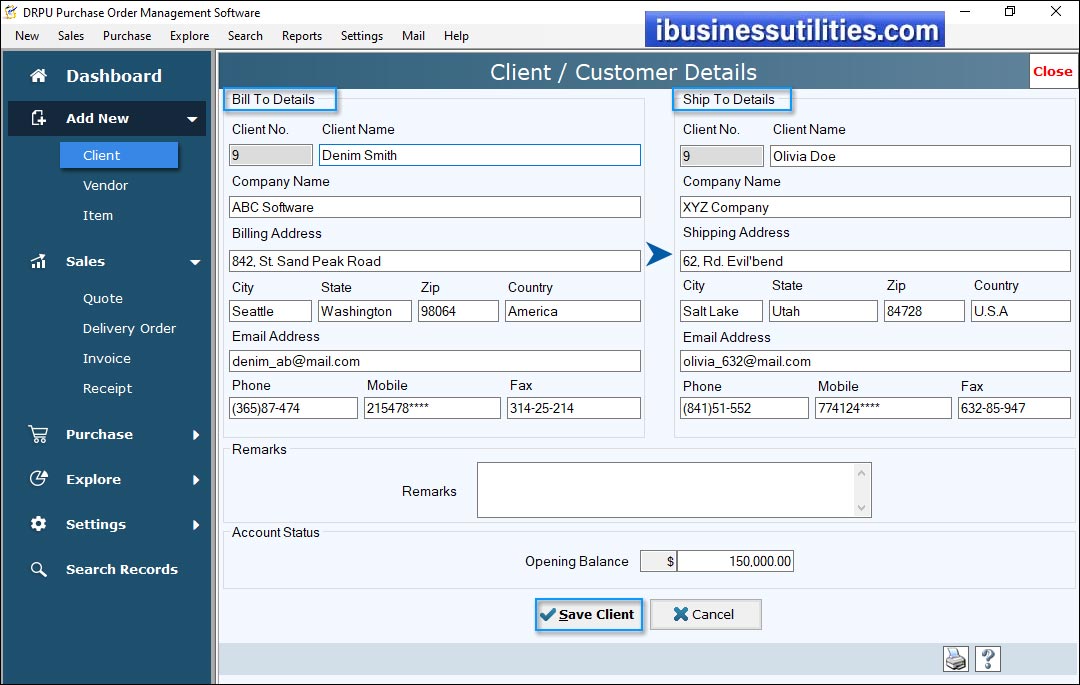Open the Mail menu in menu bar
The image size is (1080, 685).
(413, 36)
